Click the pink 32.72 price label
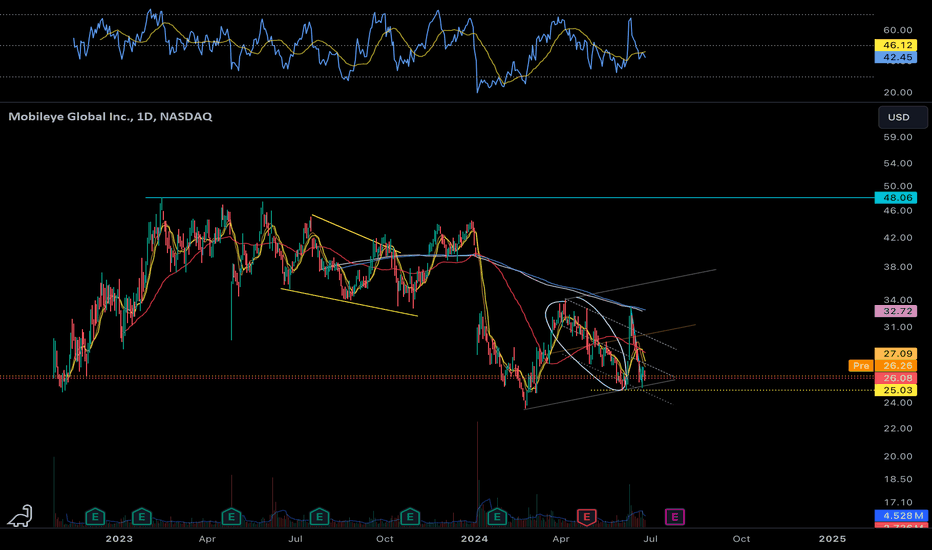The width and height of the screenshot is (932, 550). tap(896, 311)
